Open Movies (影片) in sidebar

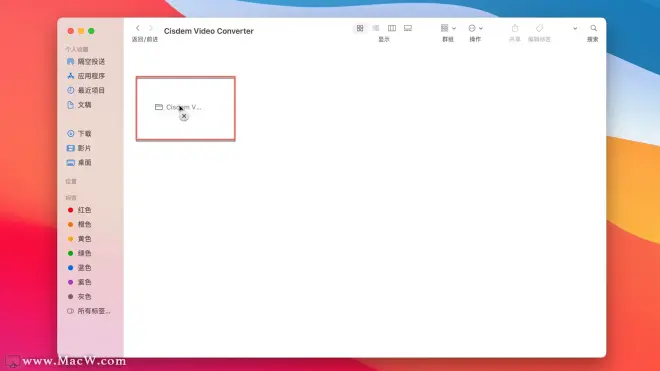(x=79, y=148)
